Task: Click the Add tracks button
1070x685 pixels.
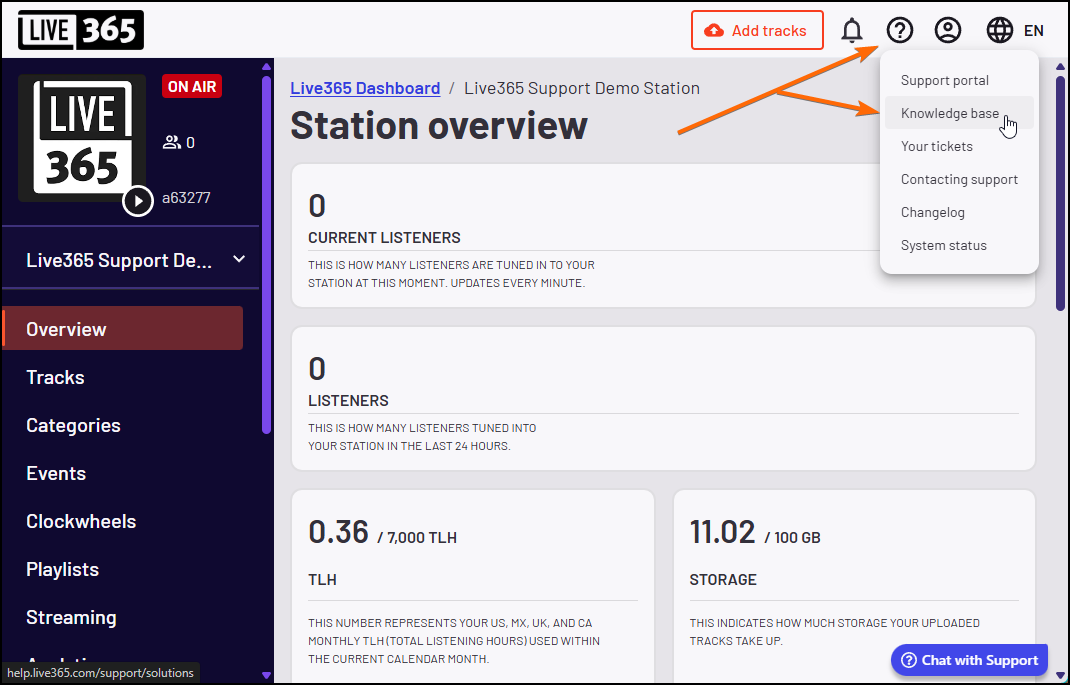Action: [757, 30]
